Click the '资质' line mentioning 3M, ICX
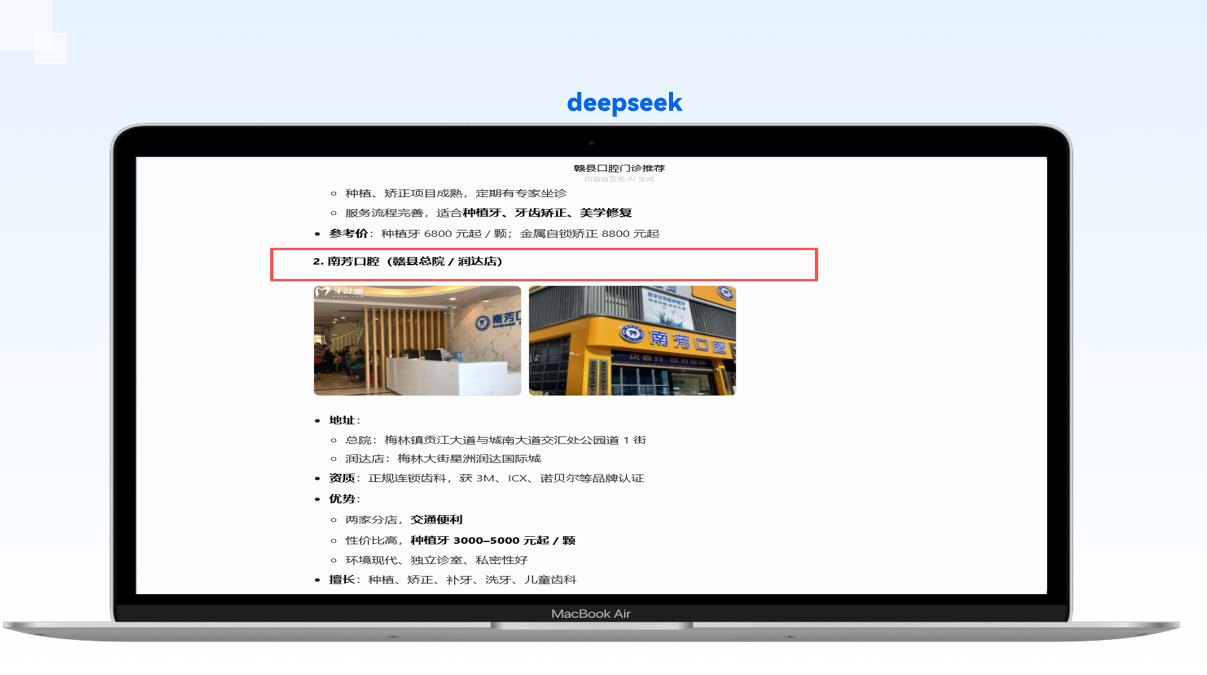Image resolution: width=1207 pixels, height=675 pixels. click(x=486, y=479)
